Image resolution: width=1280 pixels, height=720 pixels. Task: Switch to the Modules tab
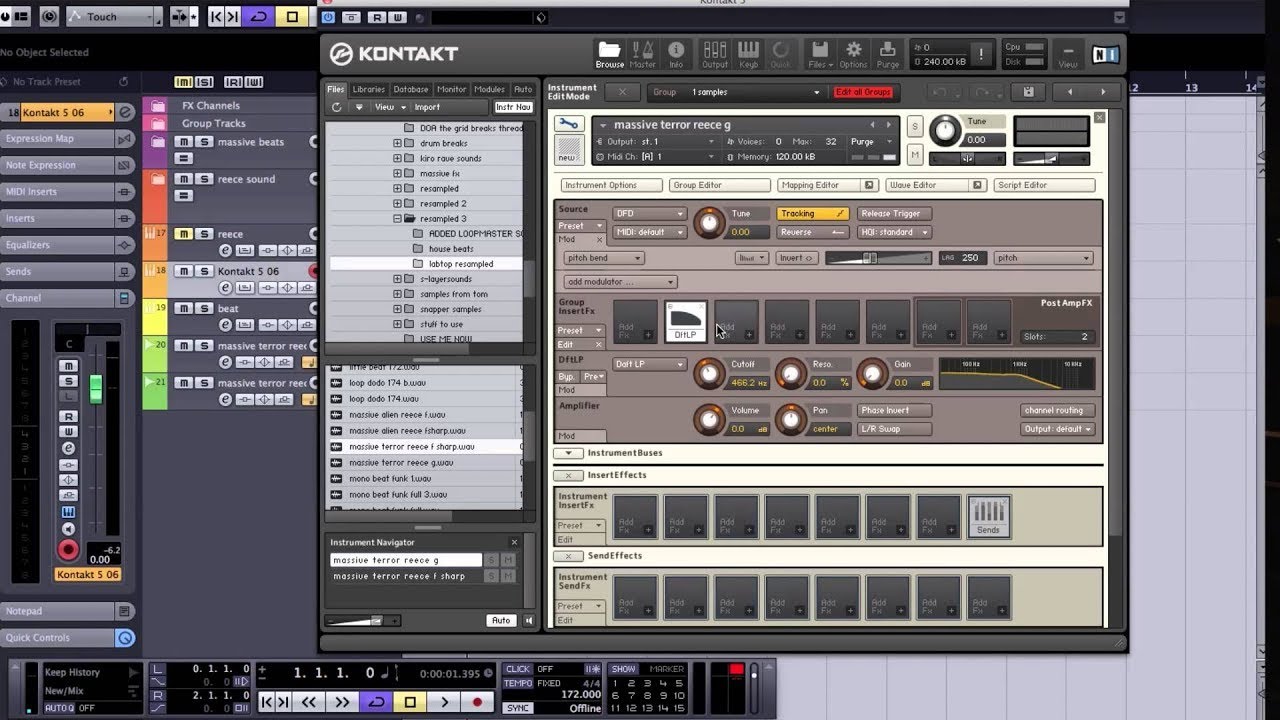[x=490, y=89]
